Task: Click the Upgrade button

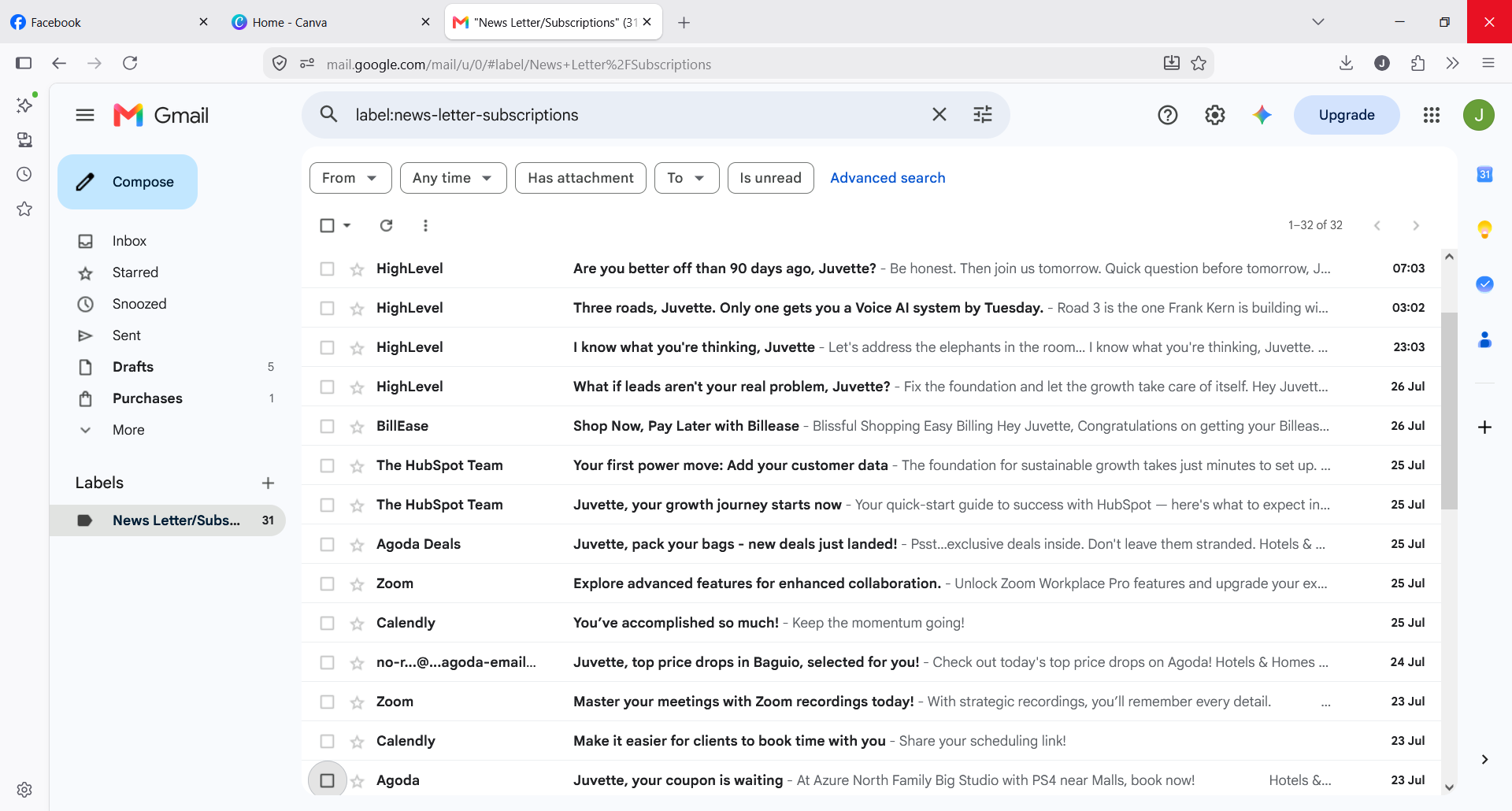Action: click(x=1347, y=115)
